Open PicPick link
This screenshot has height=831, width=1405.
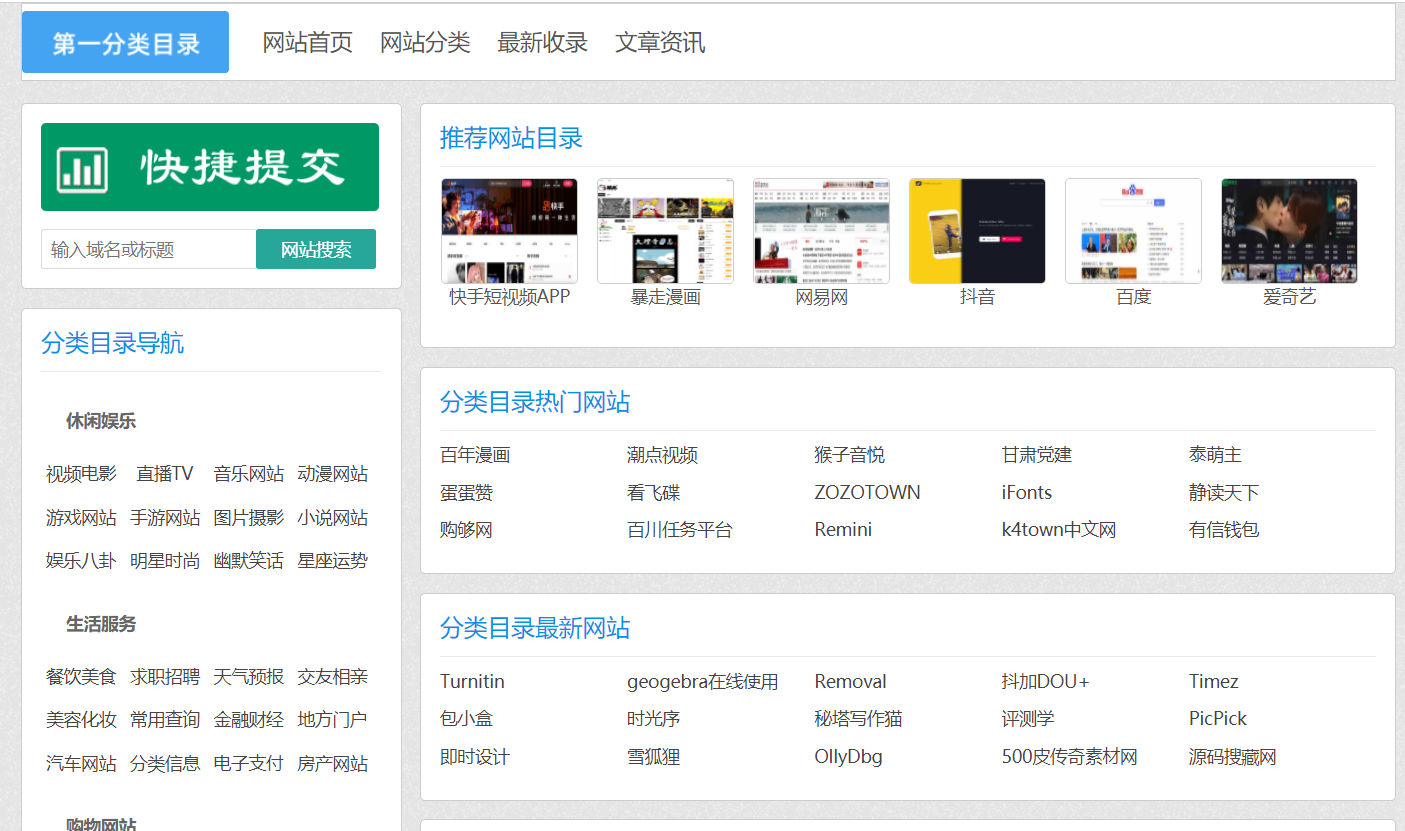coord(1218,719)
